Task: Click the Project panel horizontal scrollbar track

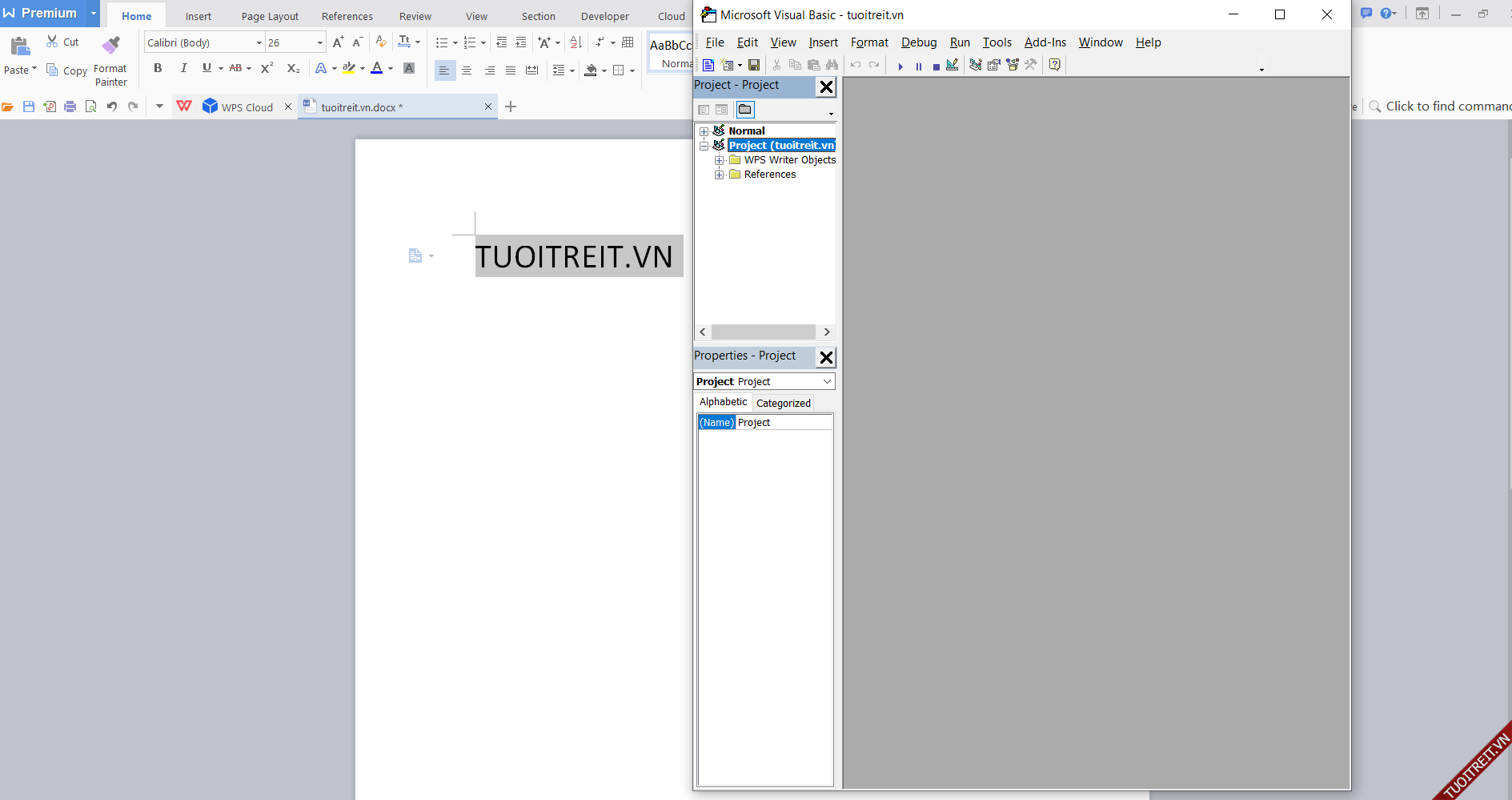Action: pyautogui.click(x=764, y=332)
